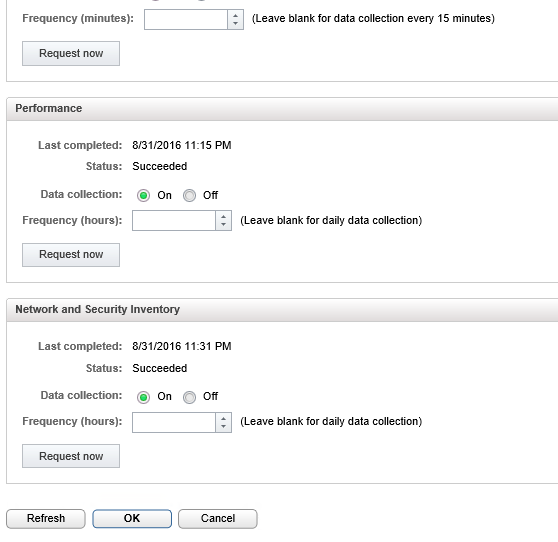Click the Refresh button
The image size is (558, 542).
click(46, 519)
